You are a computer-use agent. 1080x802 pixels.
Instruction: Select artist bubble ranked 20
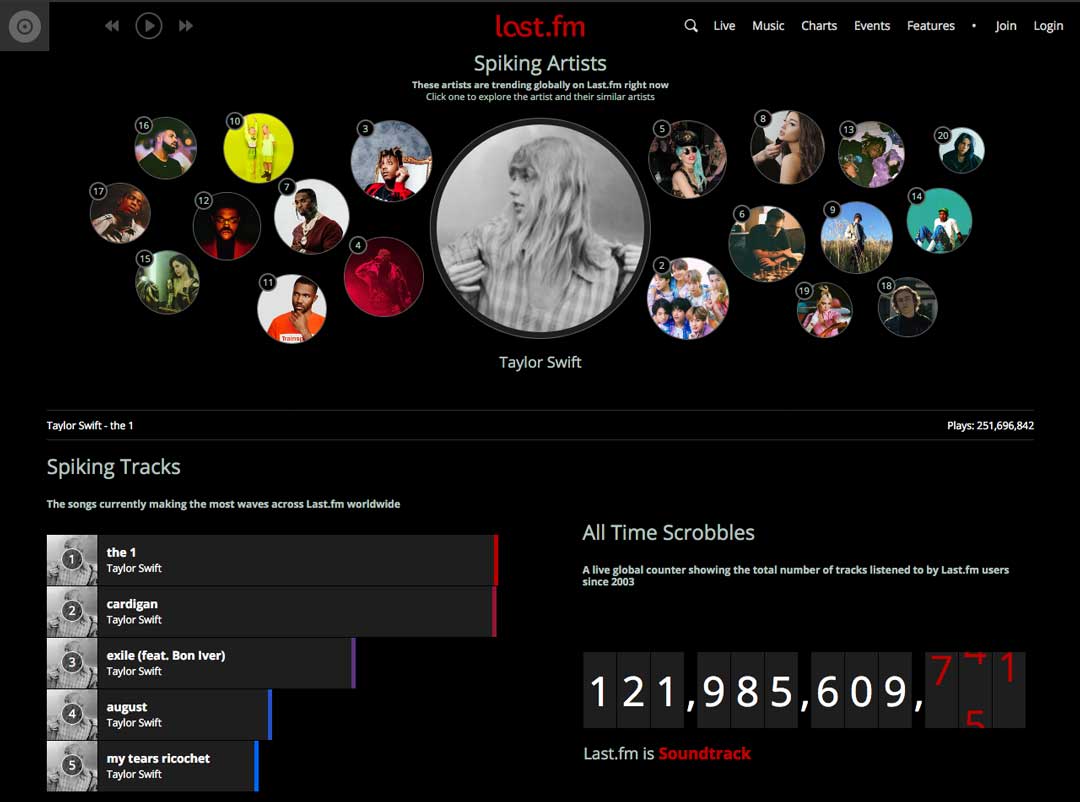coord(962,150)
